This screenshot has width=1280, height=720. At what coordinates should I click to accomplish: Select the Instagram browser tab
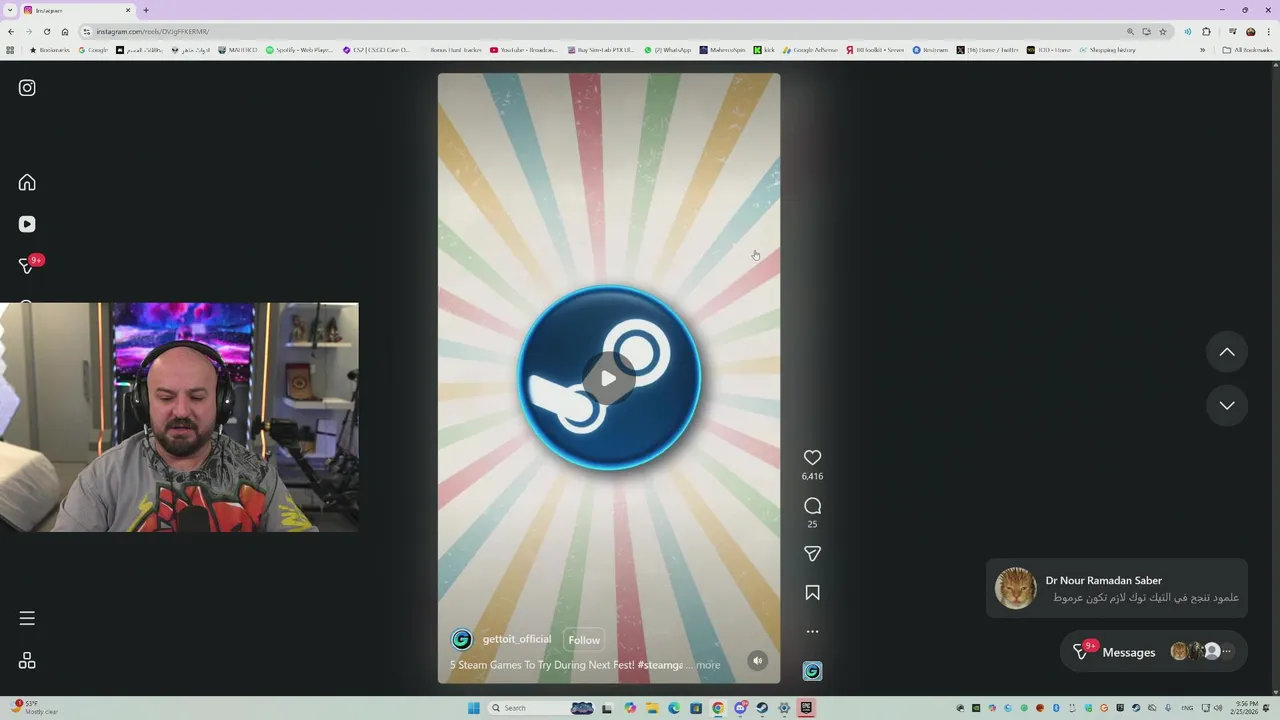pyautogui.click(x=77, y=10)
